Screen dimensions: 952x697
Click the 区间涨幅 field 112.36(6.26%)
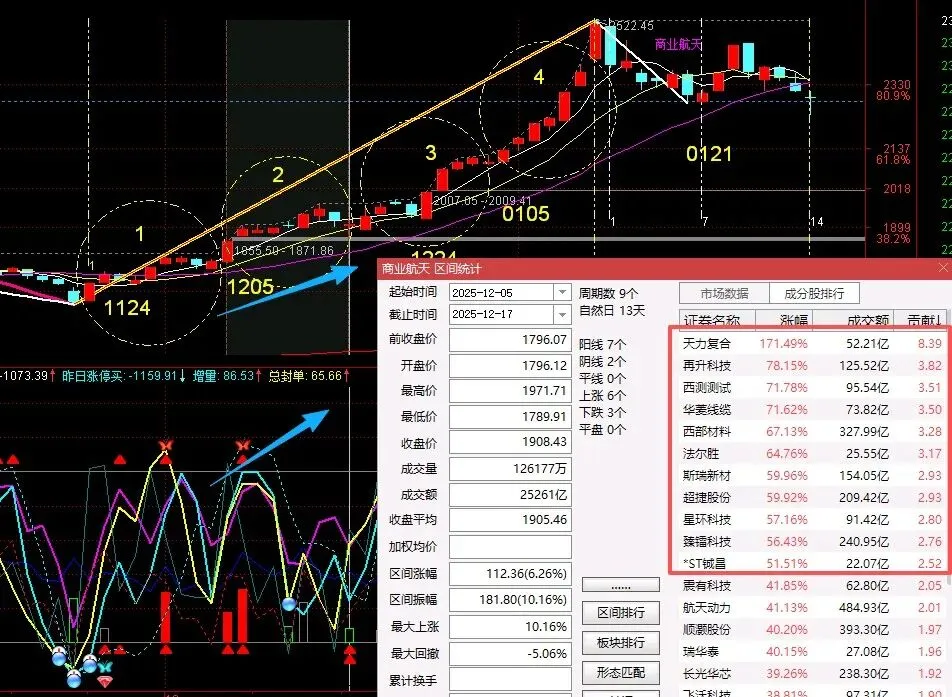(x=510, y=573)
